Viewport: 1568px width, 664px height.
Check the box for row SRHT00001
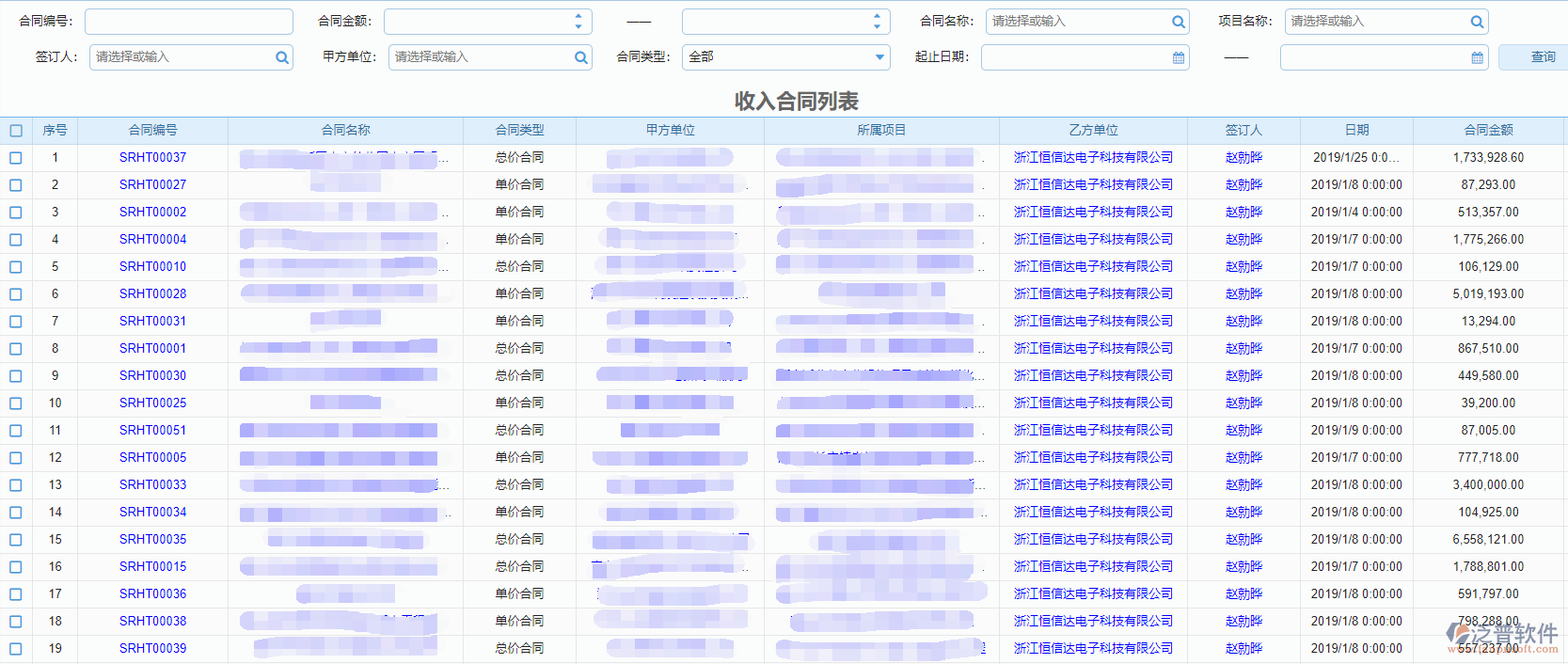tap(16, 349)
